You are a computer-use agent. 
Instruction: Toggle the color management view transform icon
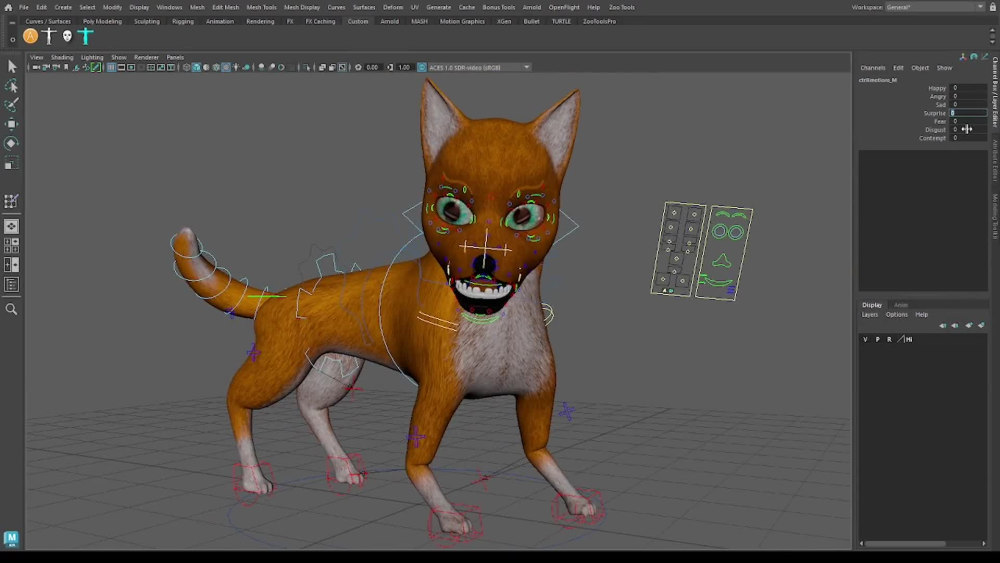coord(422,67)
